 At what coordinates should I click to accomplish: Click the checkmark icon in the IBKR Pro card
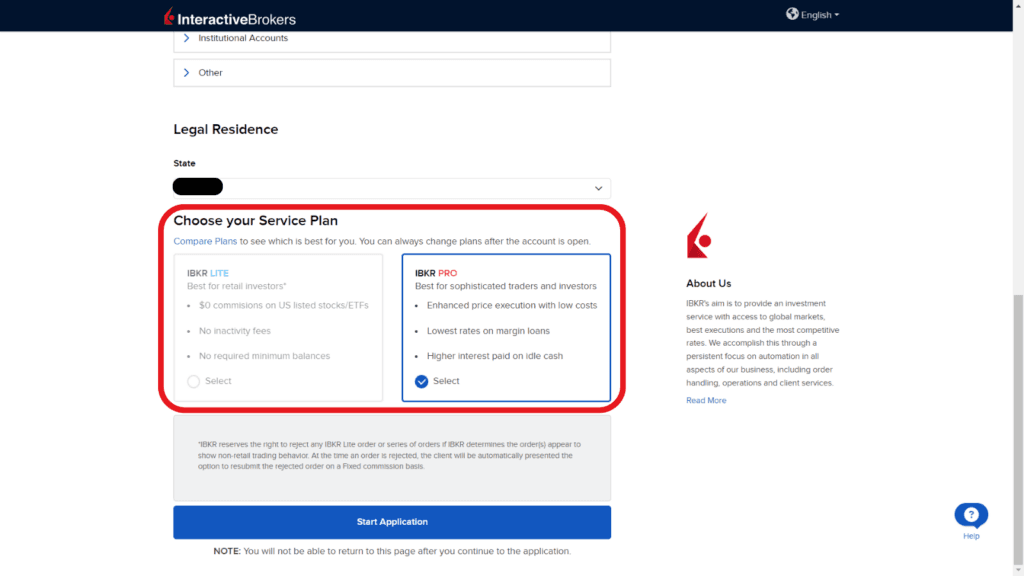pos(421,380)
